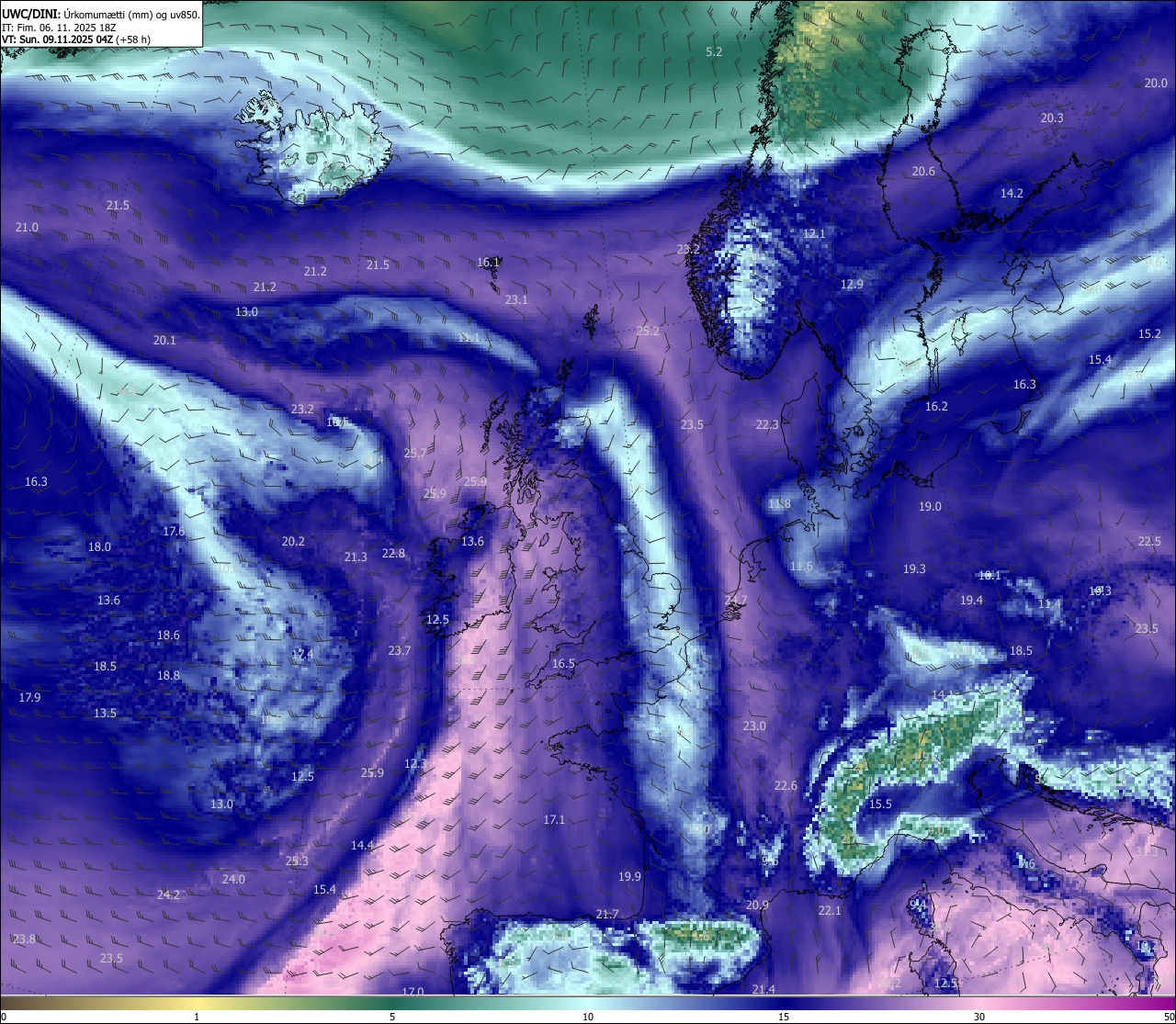The image size is (1176, 1024).
Task: Click the 17.1 value label
Action: [554, 820]
